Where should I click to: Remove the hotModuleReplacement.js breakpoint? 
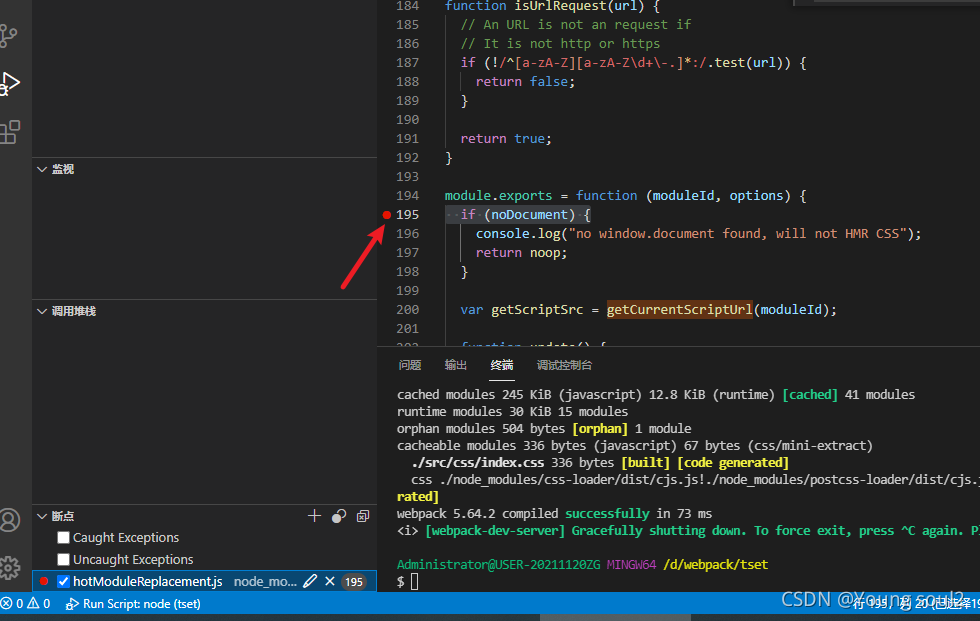[x=330, y=581]
